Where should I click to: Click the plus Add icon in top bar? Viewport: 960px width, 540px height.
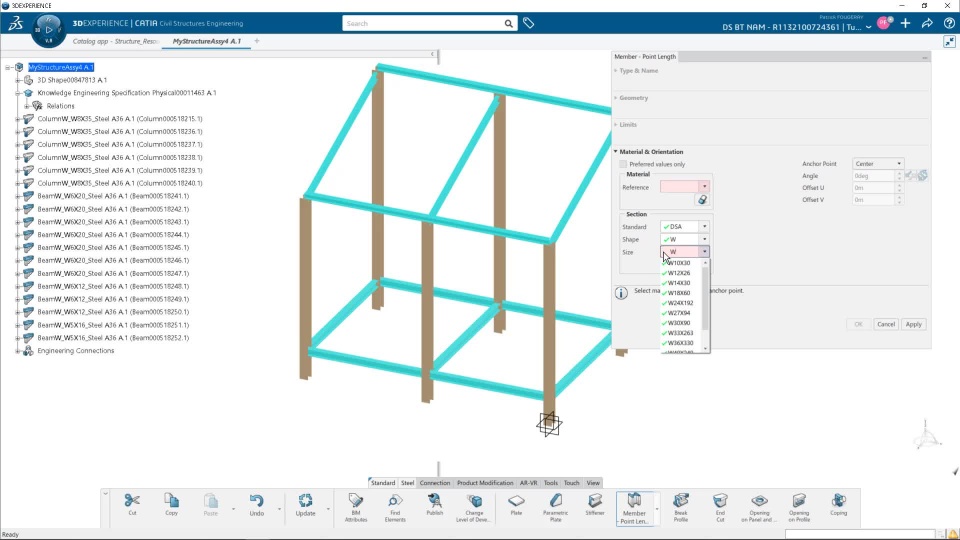[x=906, y=23]
